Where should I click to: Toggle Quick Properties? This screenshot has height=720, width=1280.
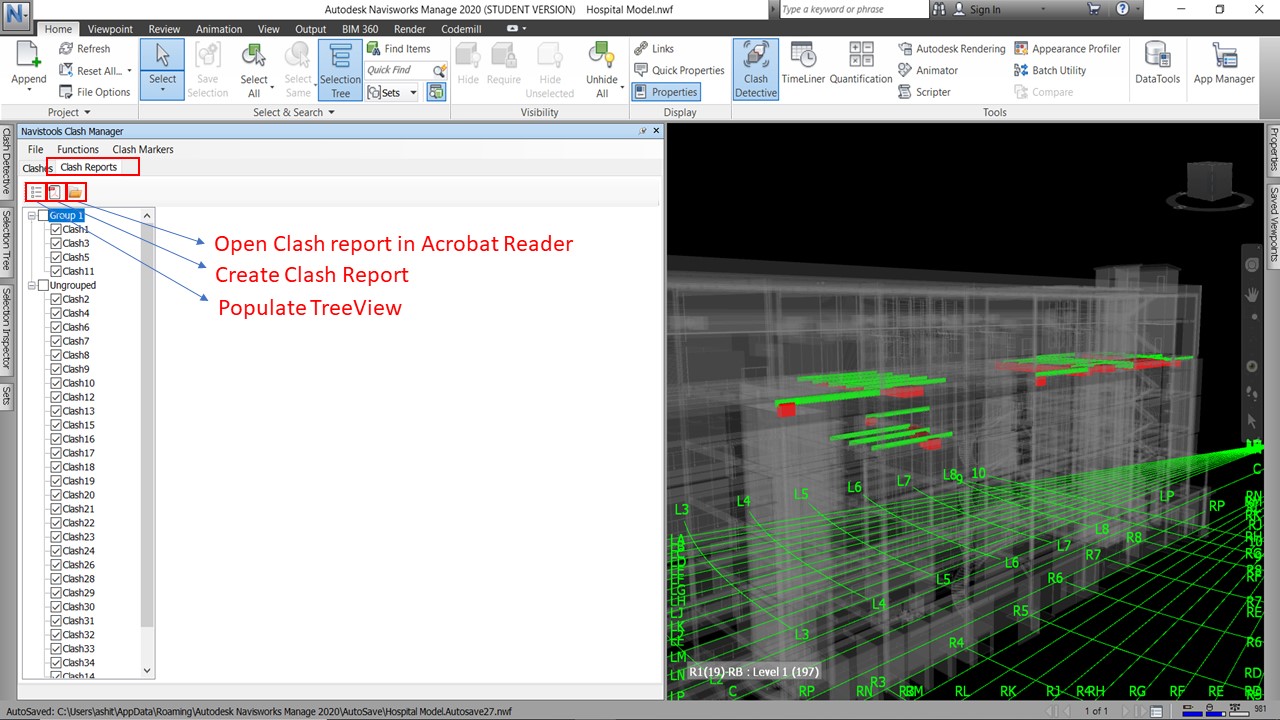coord(679,70)
